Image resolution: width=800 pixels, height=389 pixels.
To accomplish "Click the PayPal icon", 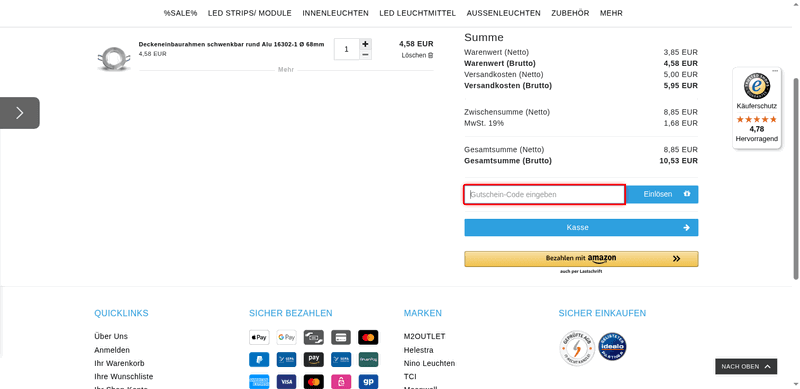I will click(x=259, y=359).
